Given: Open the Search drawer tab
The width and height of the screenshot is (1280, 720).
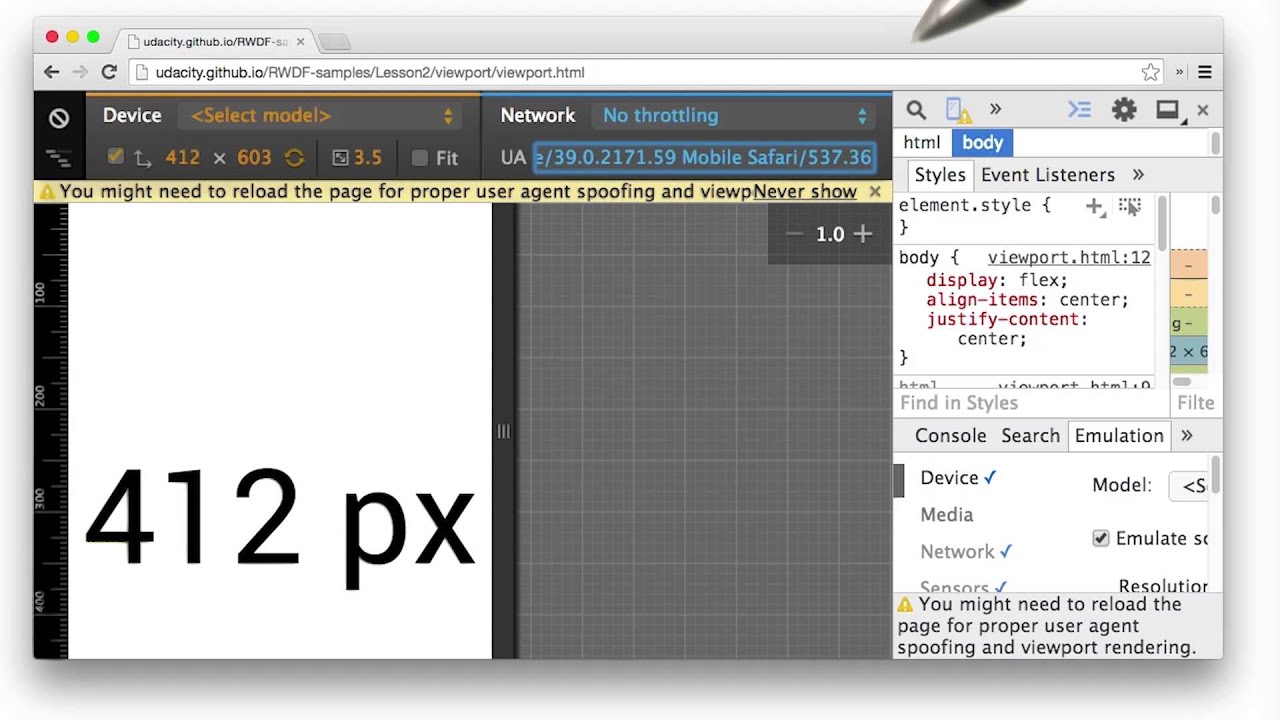Looking at the screenshot, I should click(1030, 436).
